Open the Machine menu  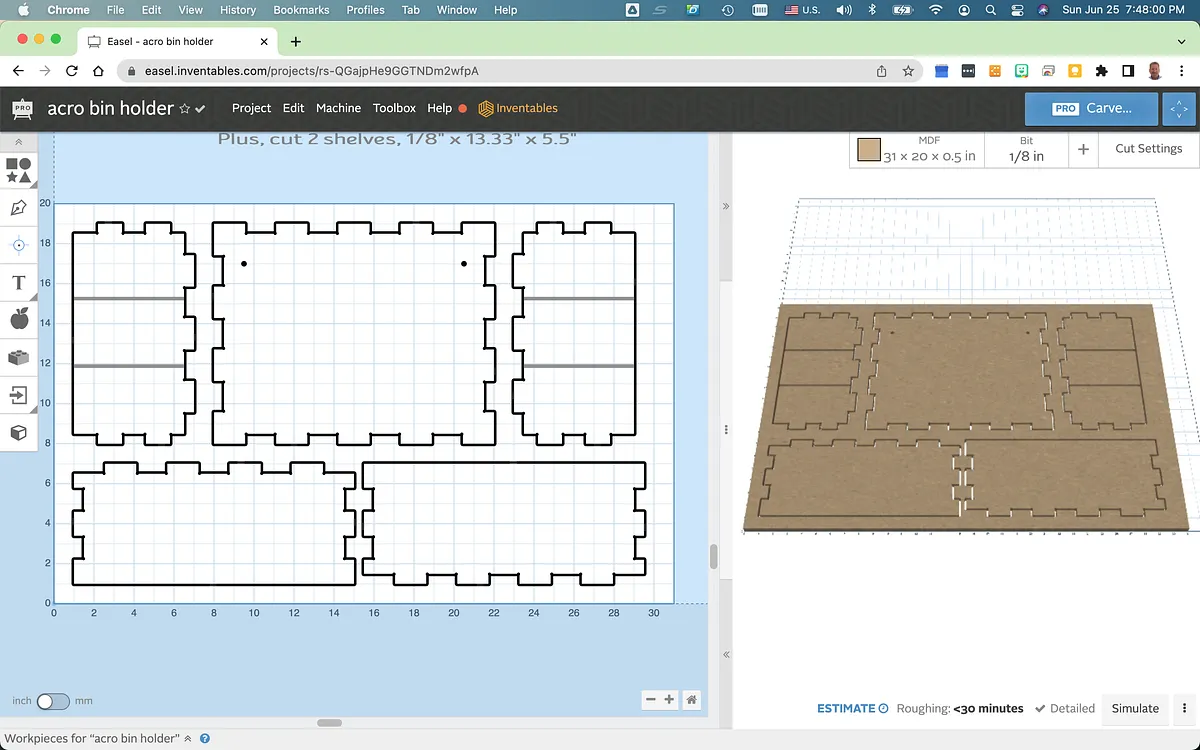click(338, 108)
